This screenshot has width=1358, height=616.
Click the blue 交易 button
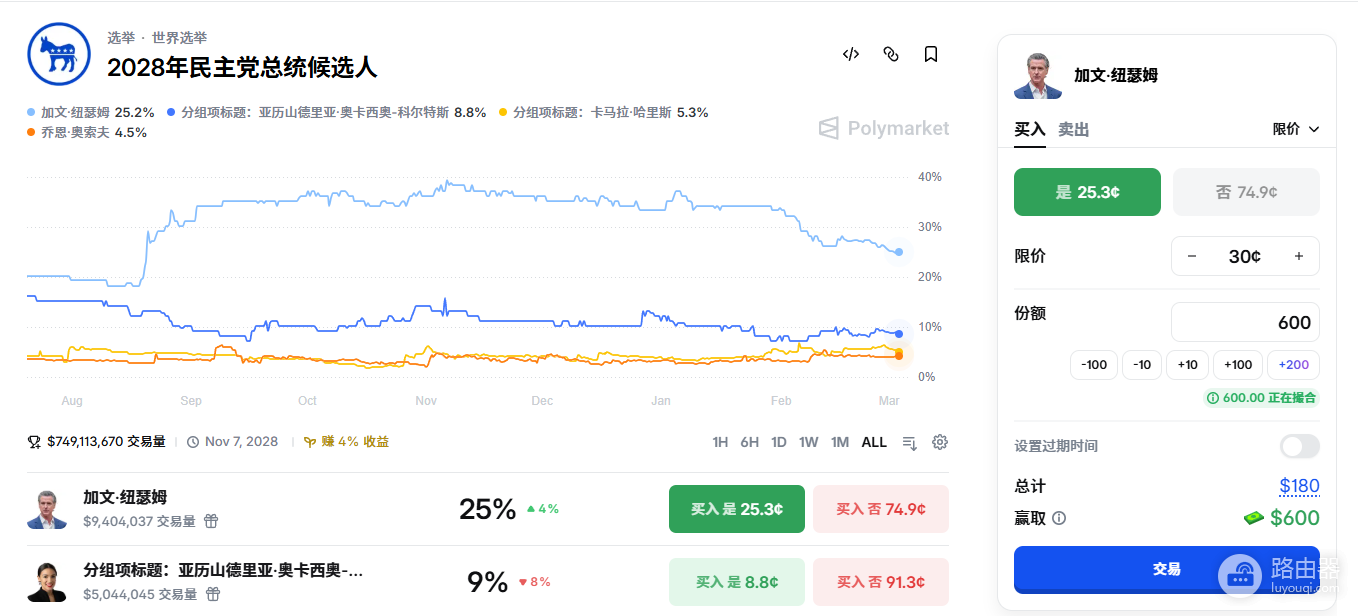tap(1167, 569)
